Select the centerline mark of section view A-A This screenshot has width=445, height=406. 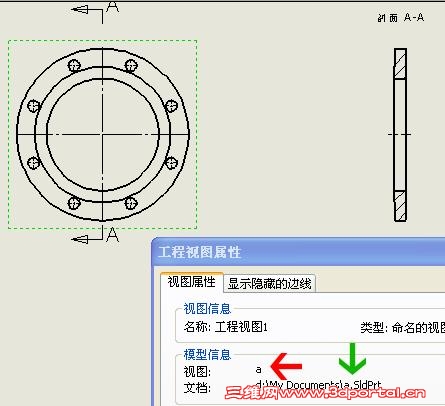(x=400, y=135)
